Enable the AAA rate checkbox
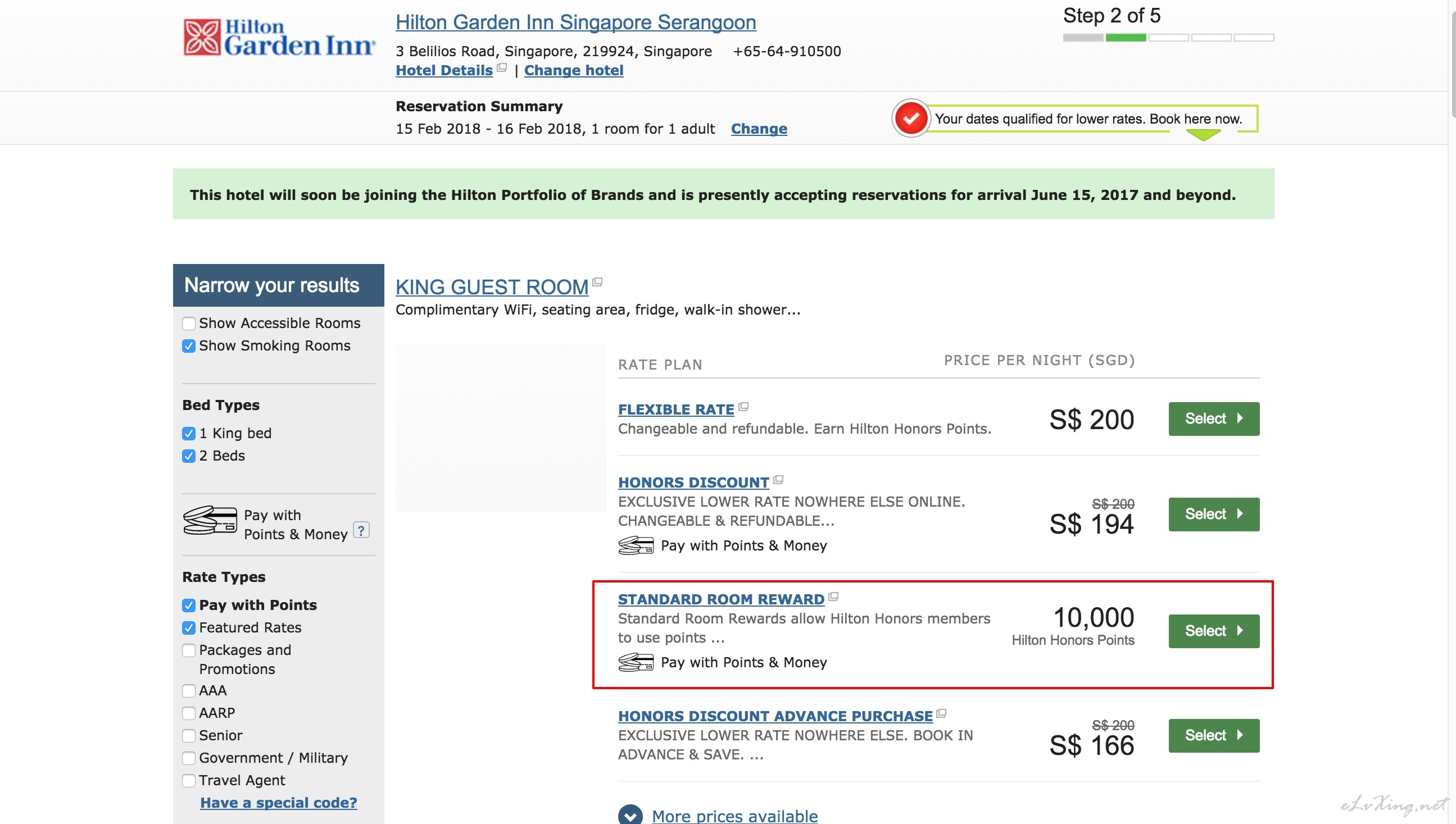Screen dimensions: 1456x824 pos(188,691)
